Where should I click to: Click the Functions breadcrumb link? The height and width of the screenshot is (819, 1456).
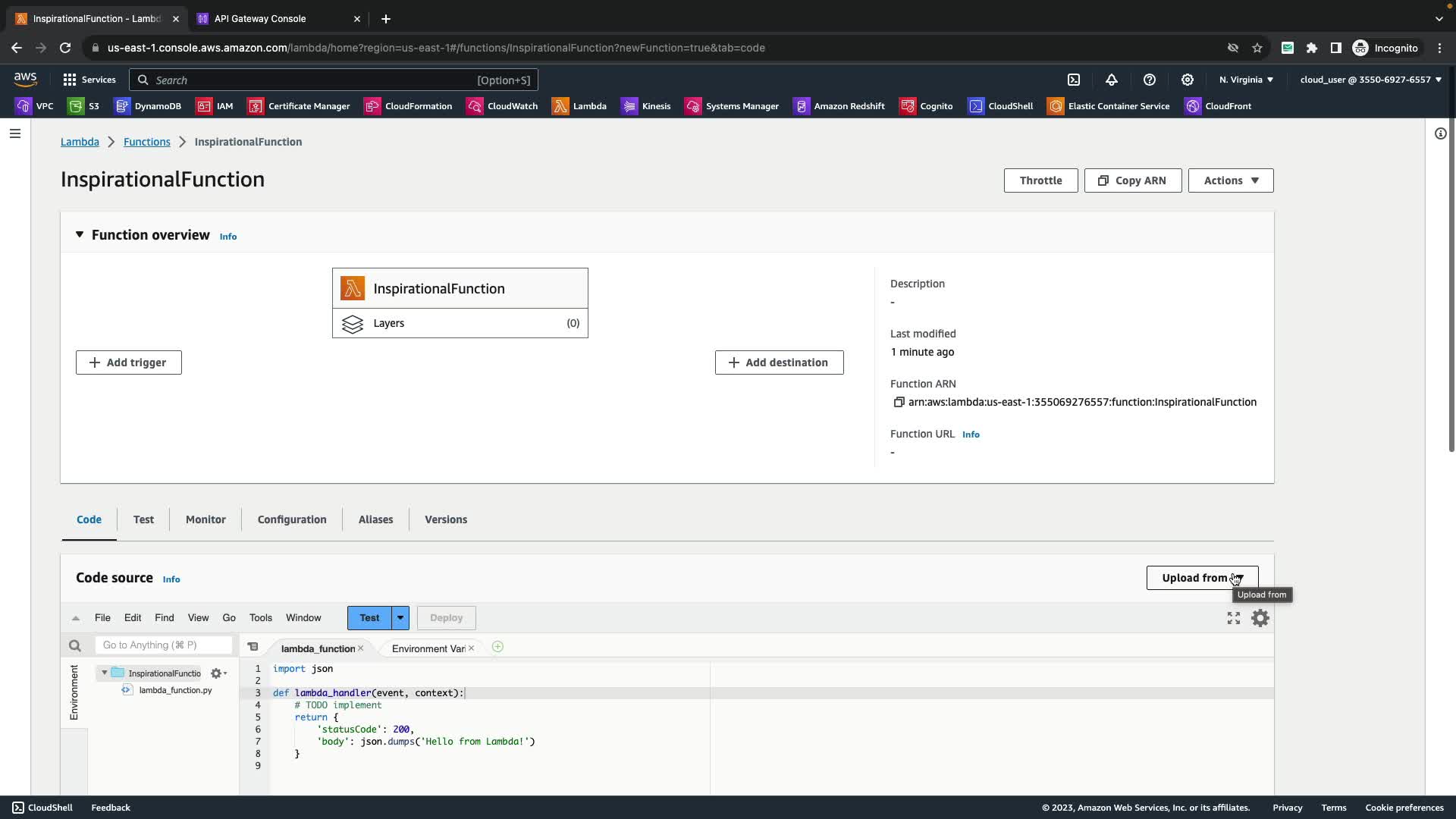(147, 142)
